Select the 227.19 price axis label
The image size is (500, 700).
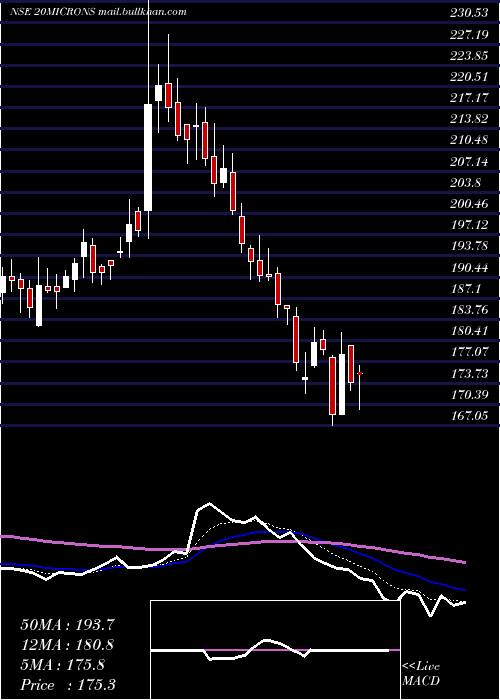point(469,34)
